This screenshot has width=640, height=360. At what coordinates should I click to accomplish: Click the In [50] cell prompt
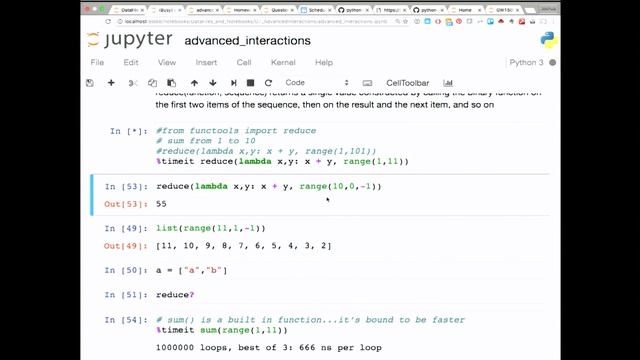[x=126, y=270]
